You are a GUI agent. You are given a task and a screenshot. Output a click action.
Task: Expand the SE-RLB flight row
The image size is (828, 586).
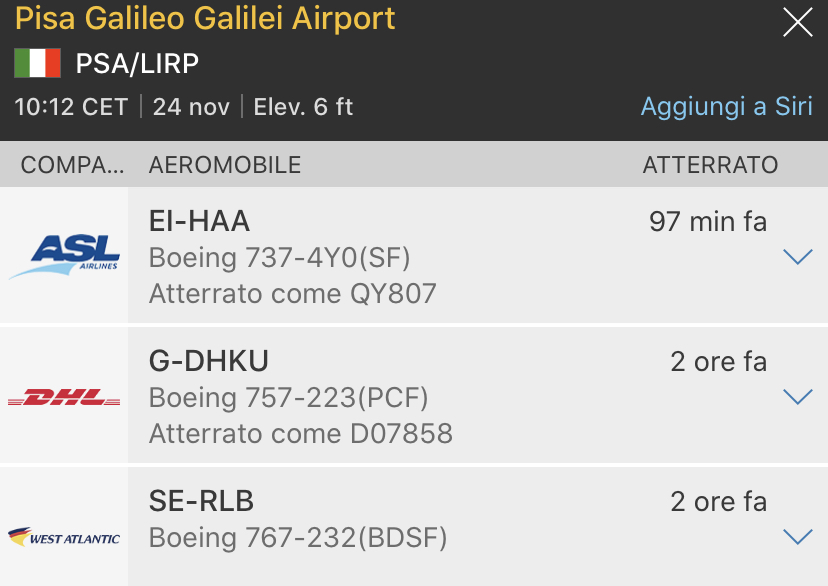[x=797, y=537]
